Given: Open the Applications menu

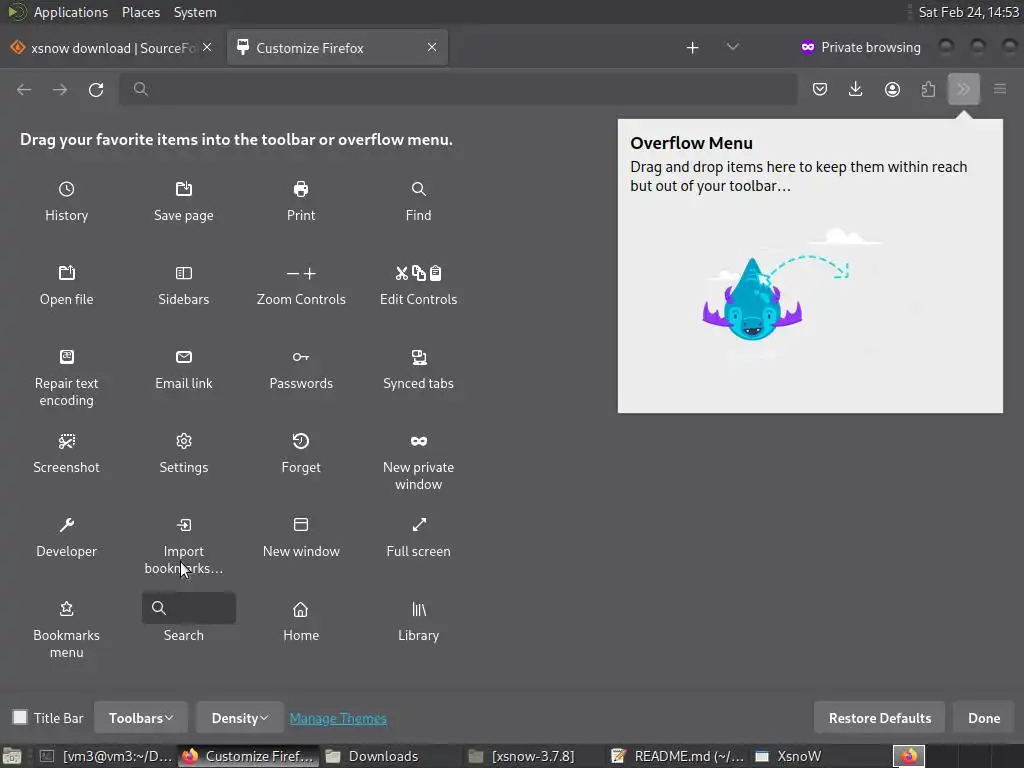Looking at the screenshot, I should click(x=71, y=12).
